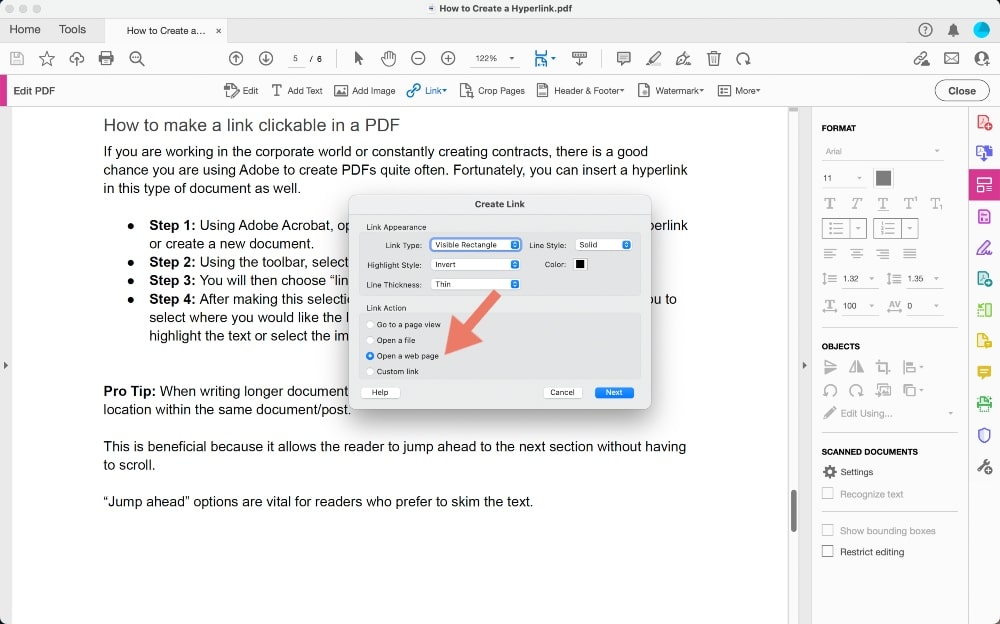
Task: Select the Hand pan tool
Action: 388,58
